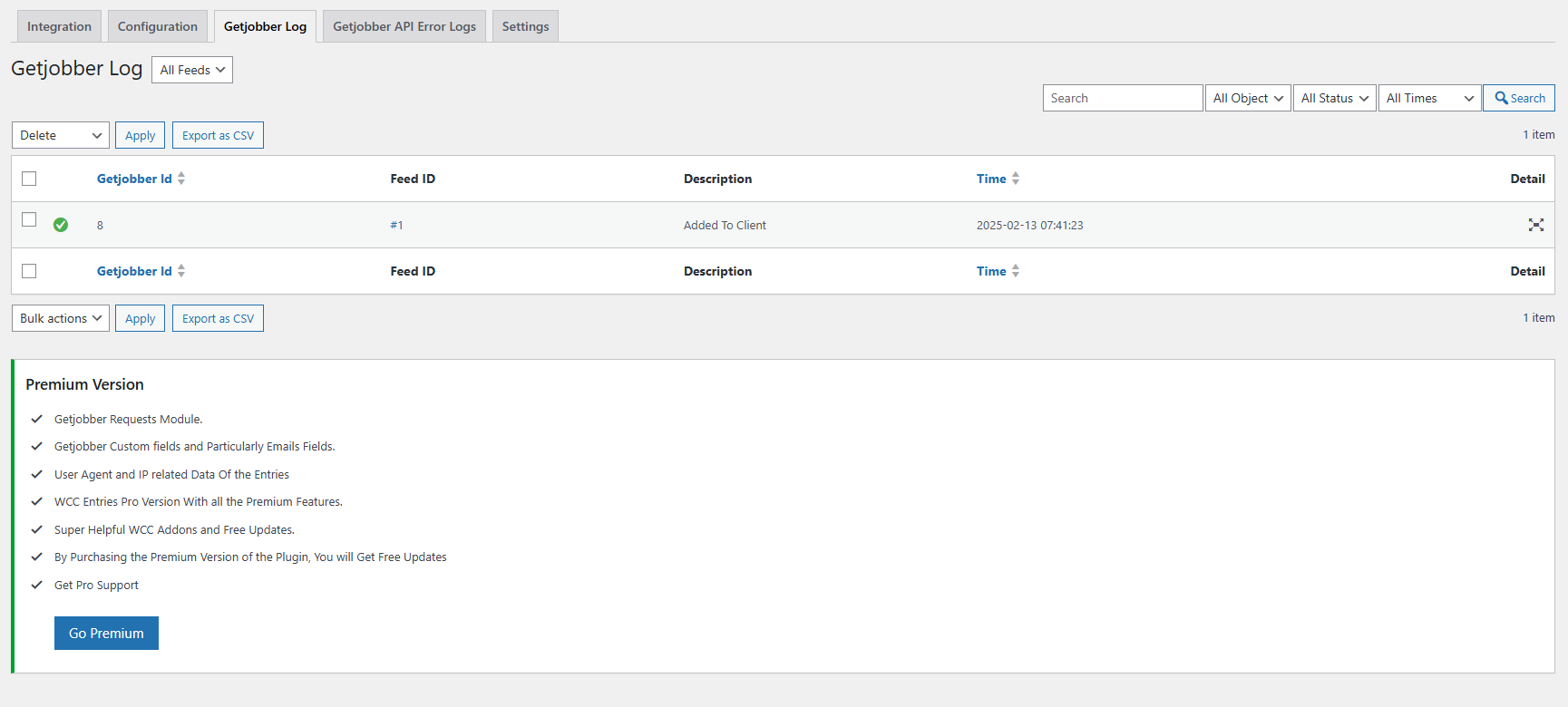Screen dimensions: 1568x707
Task: Click 'Getjobber Requests Module.' feature text
Action: pos(128,419)
